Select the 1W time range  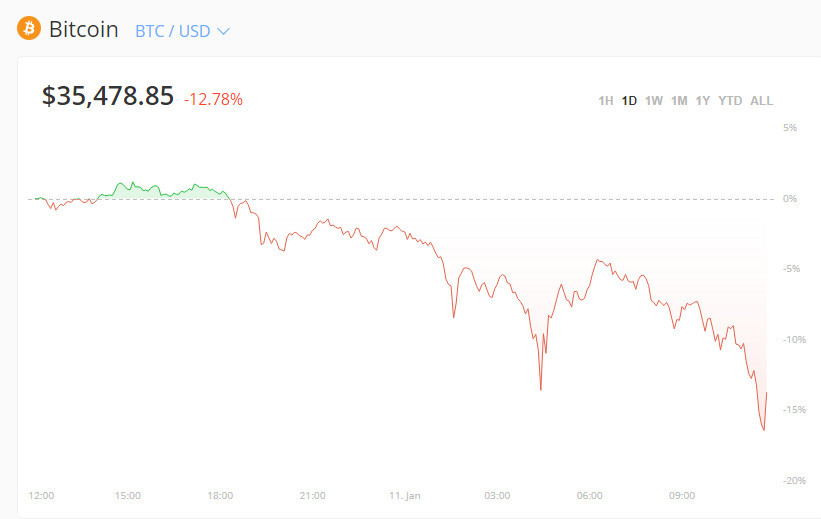pyautogui.click(x=653, y=101)
